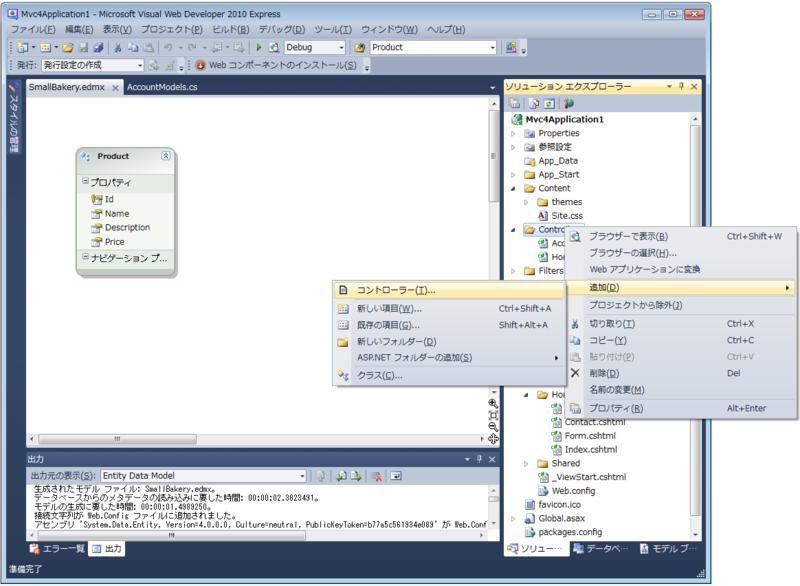This screenshot has width=800, height=586.
Task: Select the Description property in Product entity
Action: tap(128, 227)
